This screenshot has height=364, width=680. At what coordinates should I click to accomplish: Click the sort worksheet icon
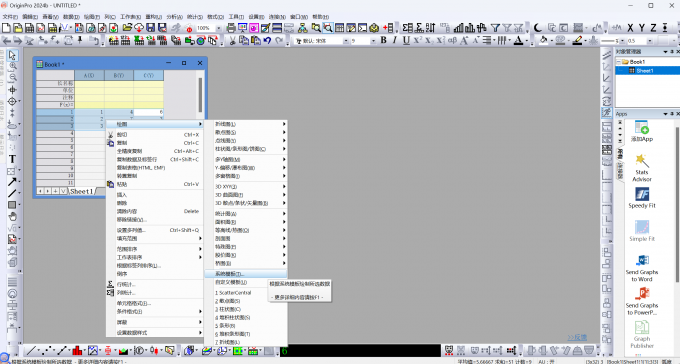430,28
